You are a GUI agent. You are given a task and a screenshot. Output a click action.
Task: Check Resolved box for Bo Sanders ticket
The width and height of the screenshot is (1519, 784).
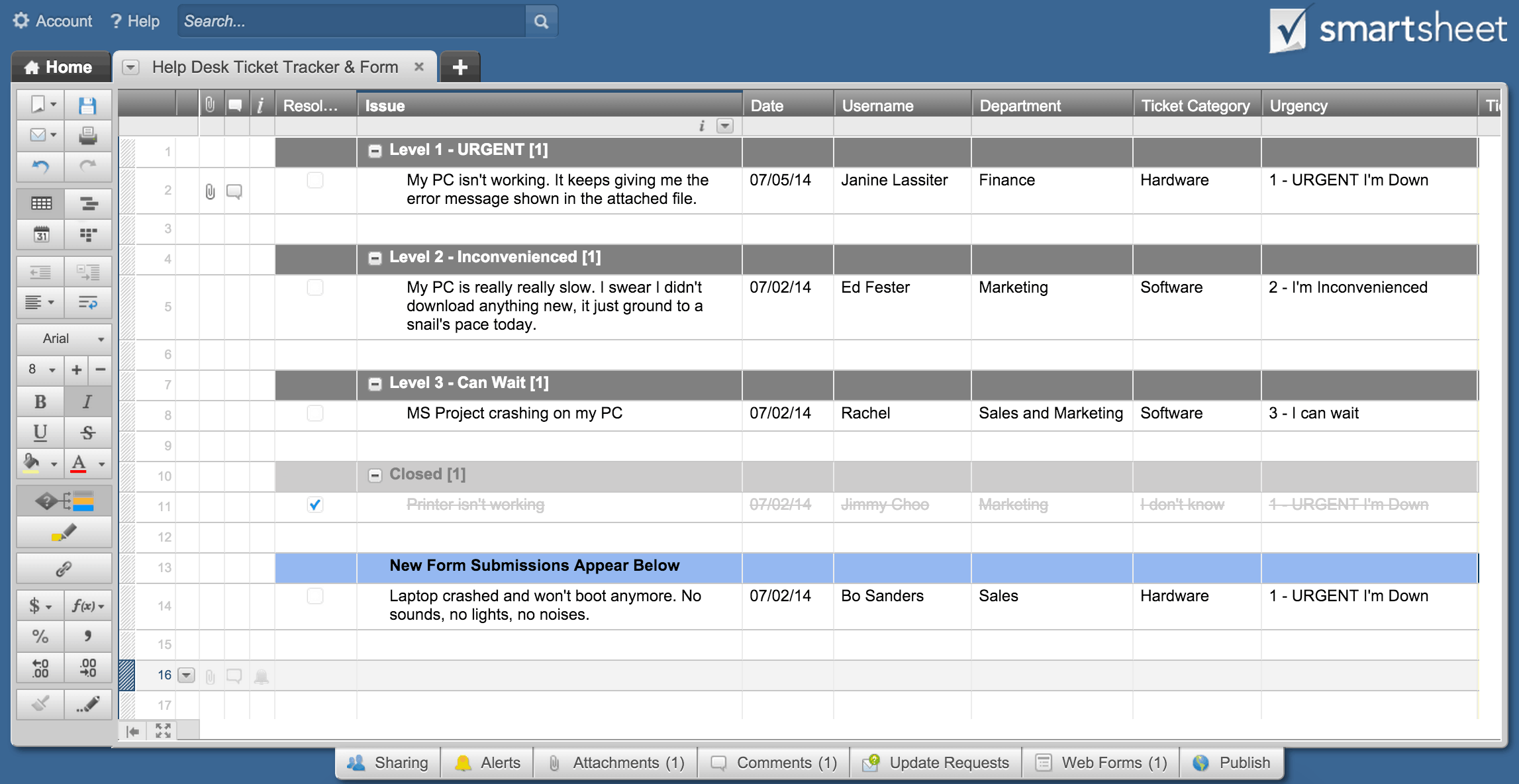pos(315,596)
